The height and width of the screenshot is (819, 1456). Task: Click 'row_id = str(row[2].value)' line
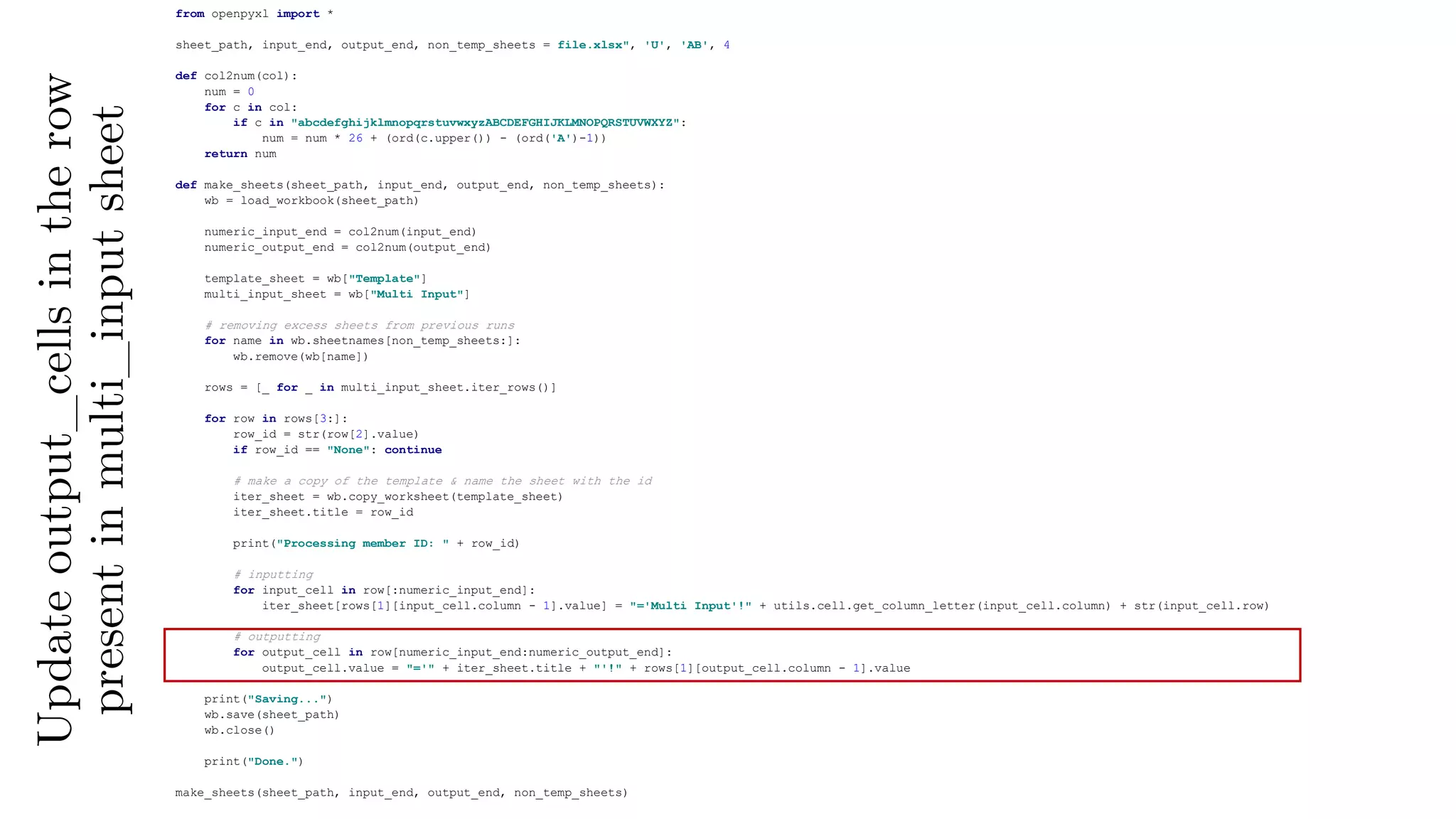coord(326,435)
